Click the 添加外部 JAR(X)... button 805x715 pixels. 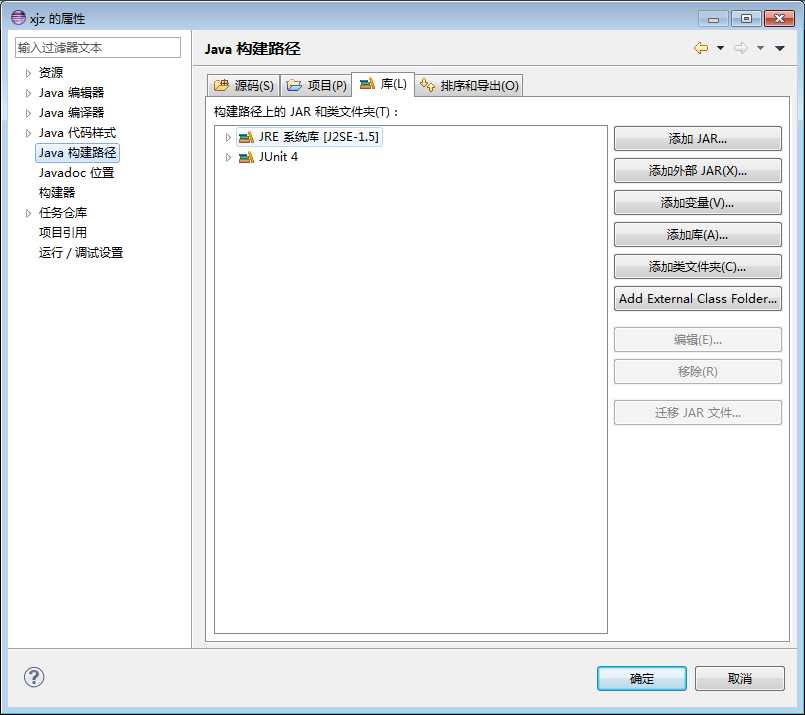(x=698, y=170)
